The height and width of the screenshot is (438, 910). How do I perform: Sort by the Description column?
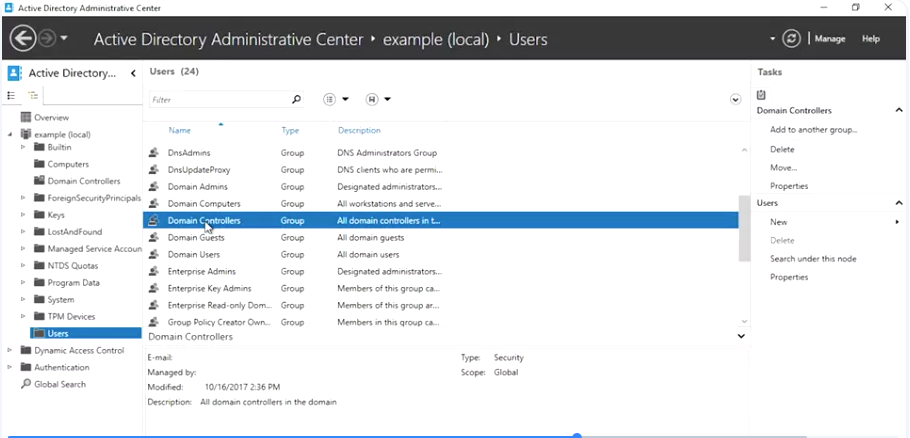(359, 131)
